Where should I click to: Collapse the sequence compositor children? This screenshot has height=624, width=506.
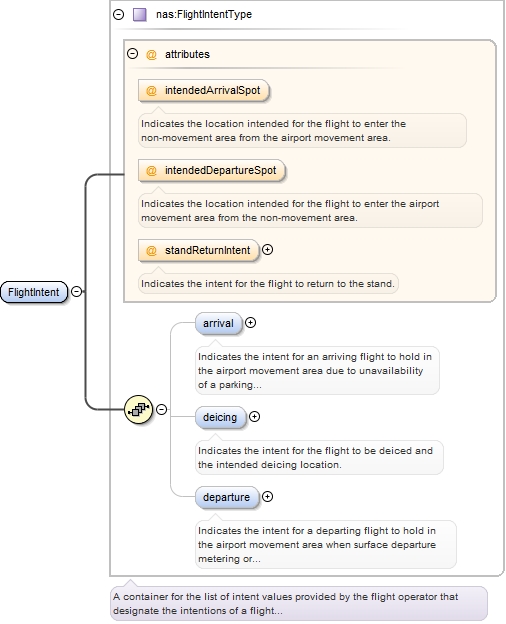(161, 409)
